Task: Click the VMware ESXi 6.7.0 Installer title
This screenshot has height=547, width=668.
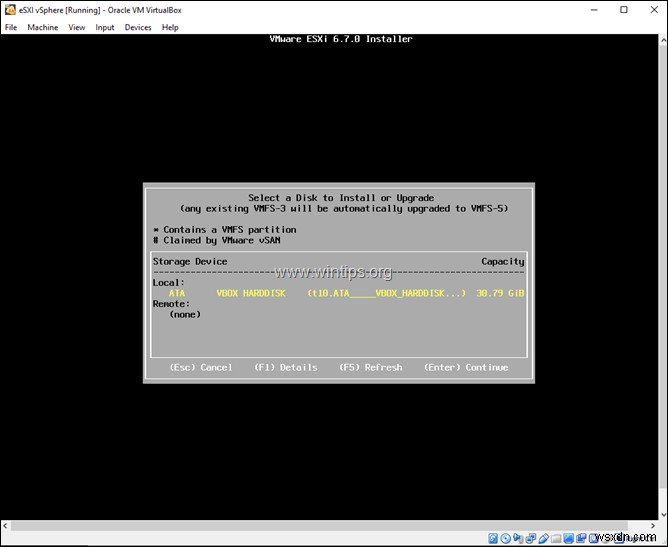Action: [x=341, y=39]
